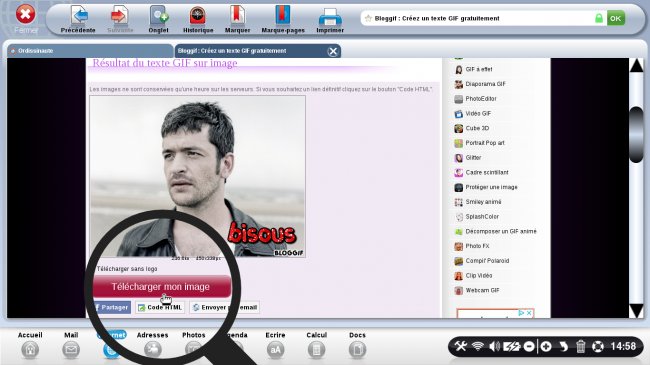Click the Précédente back arrow icon

pyautogui.click(x=79, y=15)
